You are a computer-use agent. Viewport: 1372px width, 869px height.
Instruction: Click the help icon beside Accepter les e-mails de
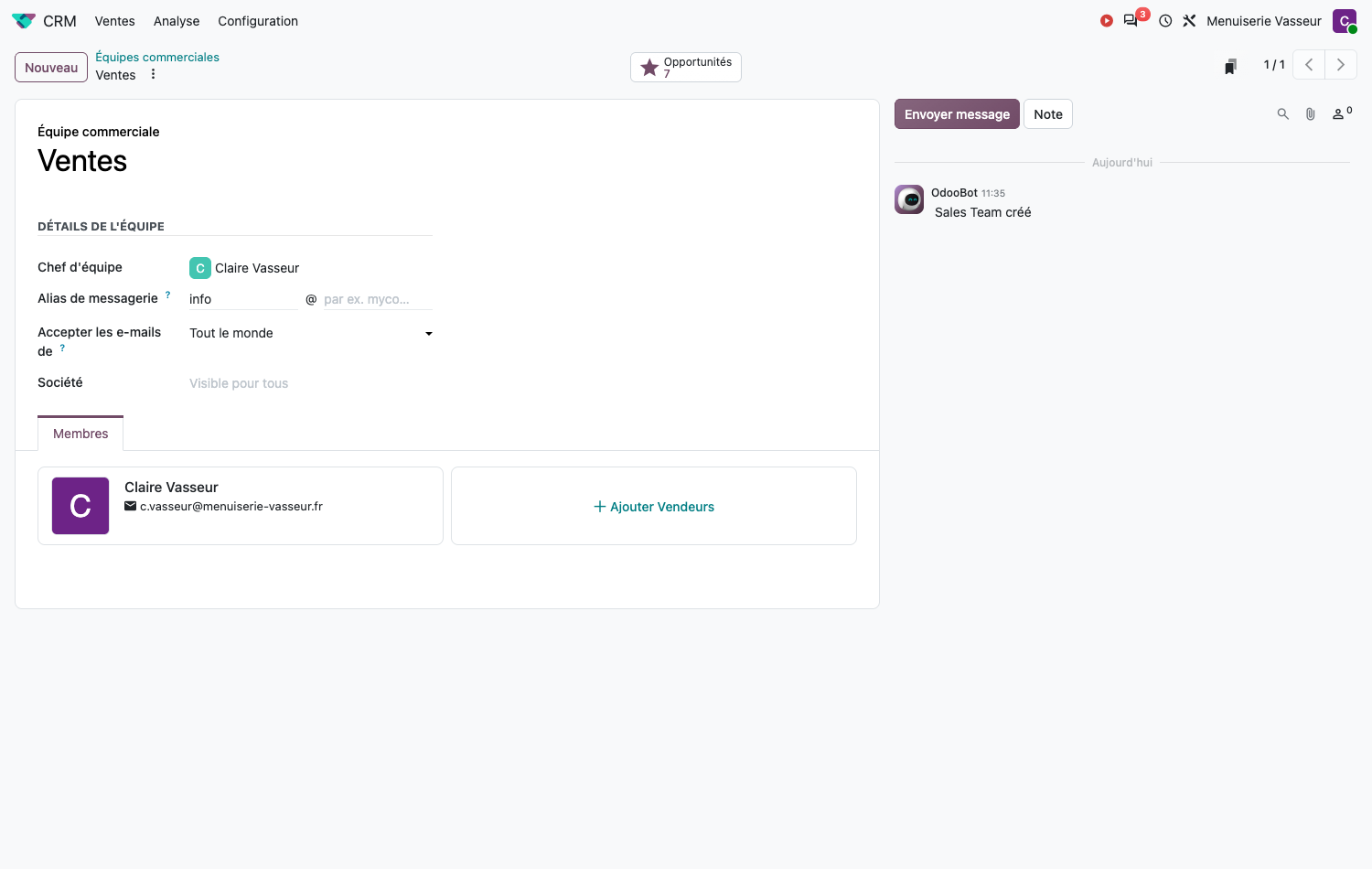62,348
